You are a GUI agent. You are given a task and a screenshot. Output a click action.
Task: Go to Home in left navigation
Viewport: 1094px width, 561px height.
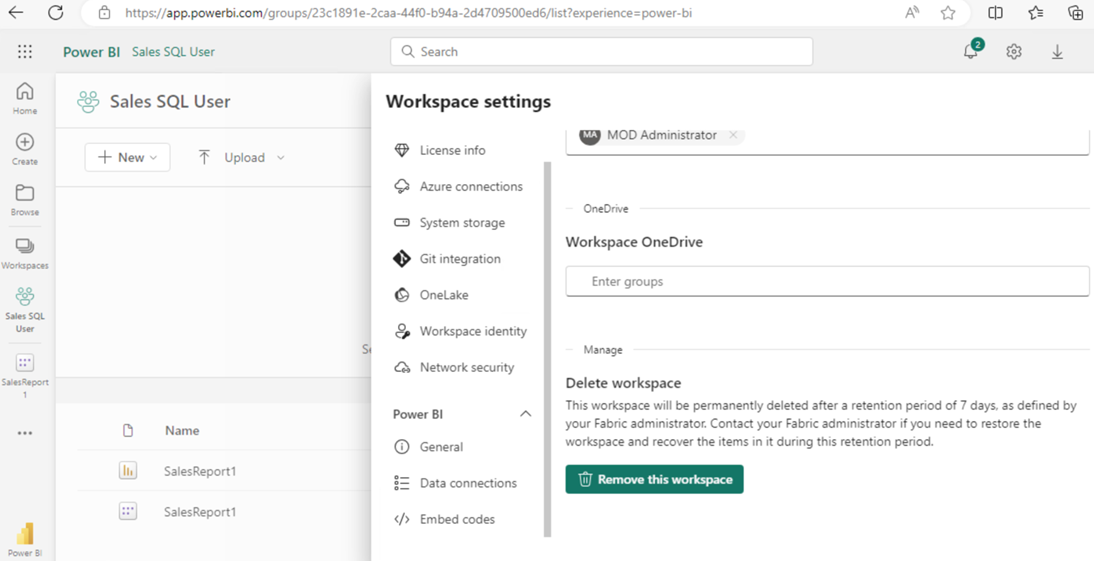(24, 98)
